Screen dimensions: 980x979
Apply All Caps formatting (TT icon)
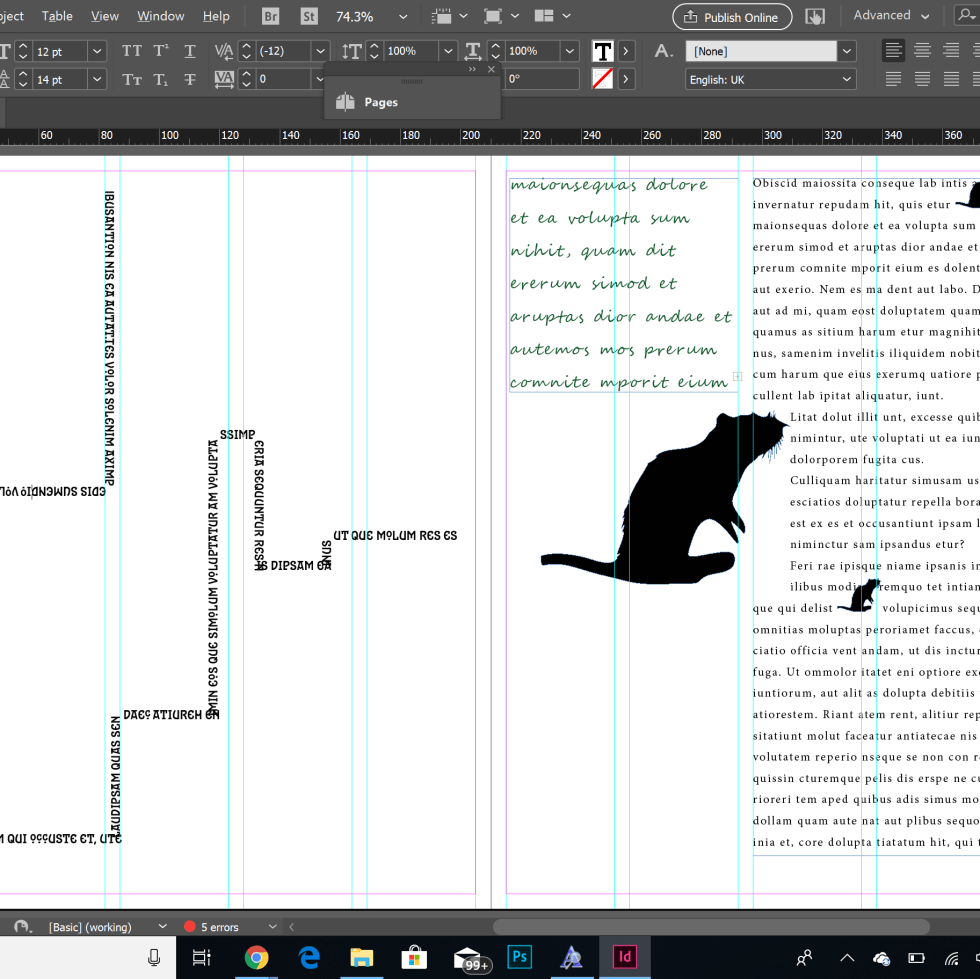(132, 51)
